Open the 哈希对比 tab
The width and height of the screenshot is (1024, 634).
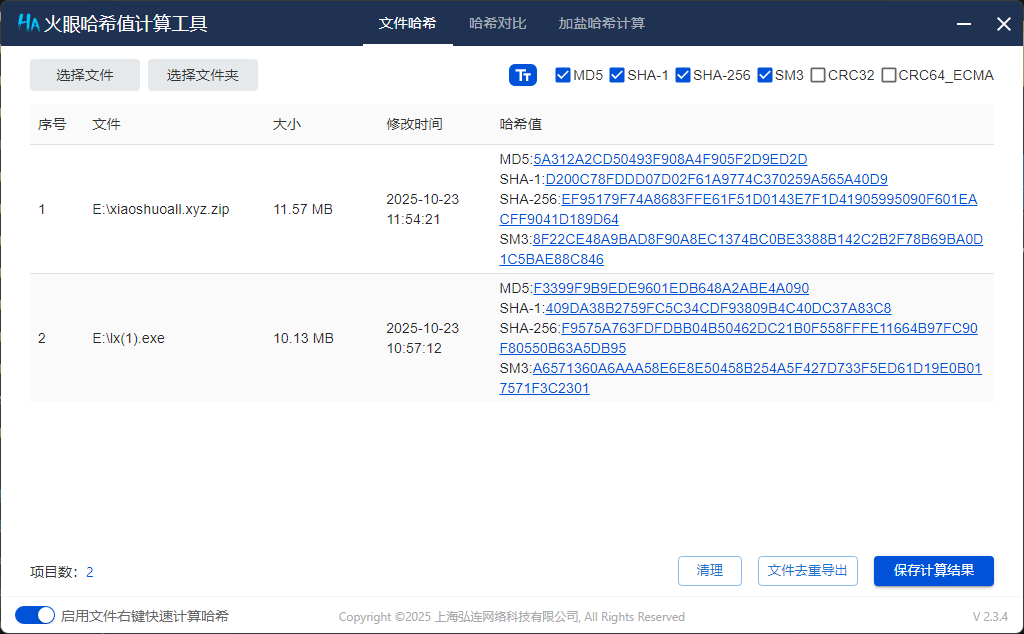[497, 25]
